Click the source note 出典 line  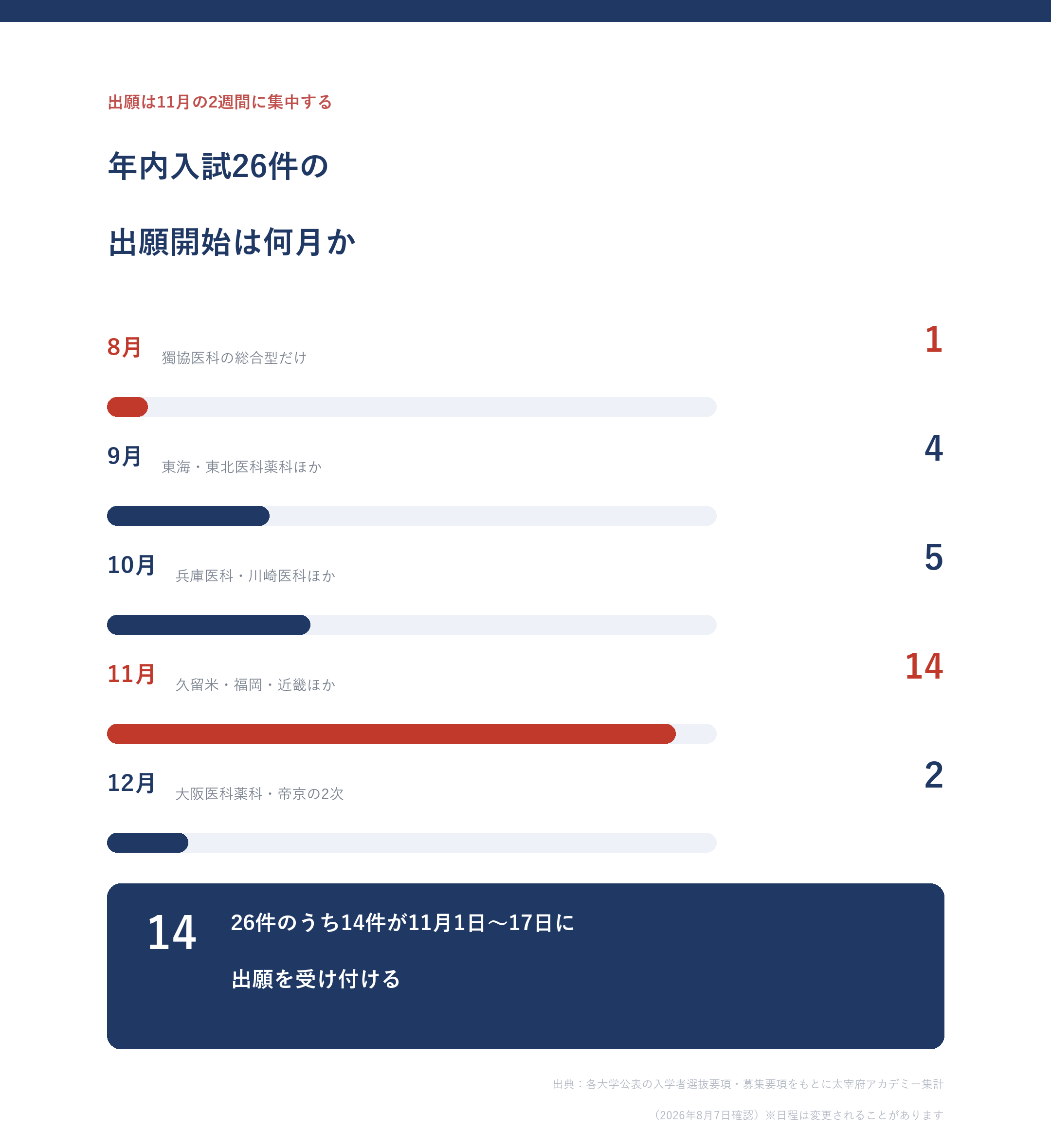[x=748, y=1084]
